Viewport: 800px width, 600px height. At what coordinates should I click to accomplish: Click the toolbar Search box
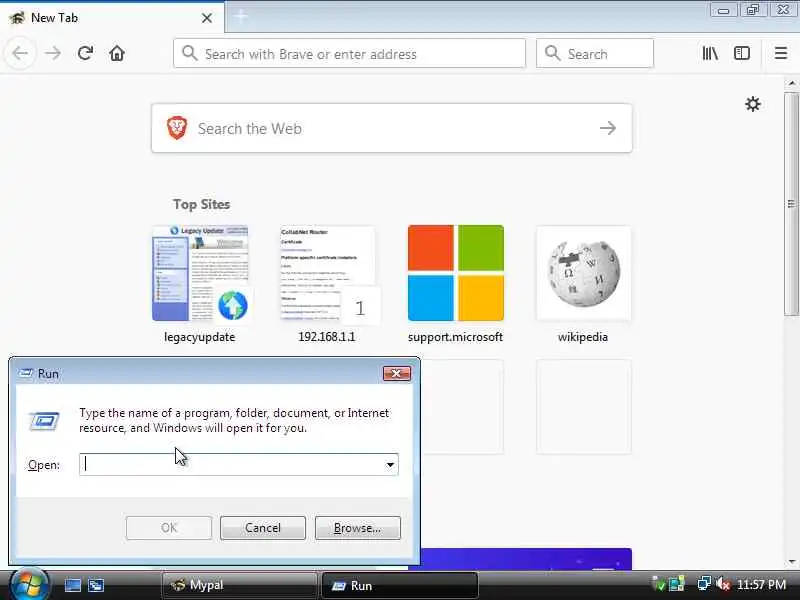coord(594,54)
